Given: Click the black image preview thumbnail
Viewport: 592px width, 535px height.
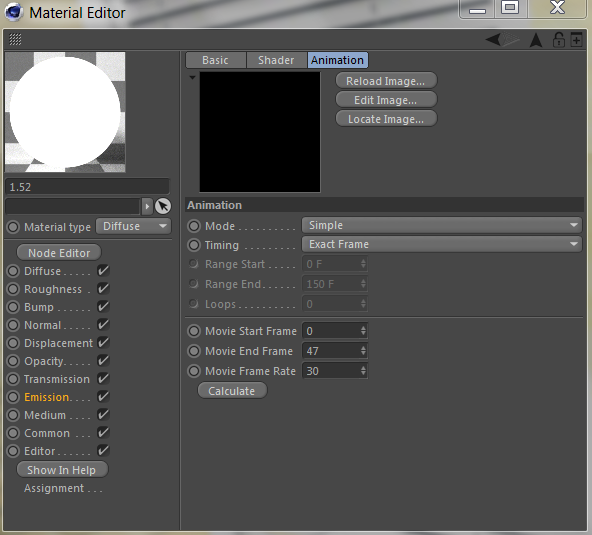Looking at the screenshot, I should (260, 132).
